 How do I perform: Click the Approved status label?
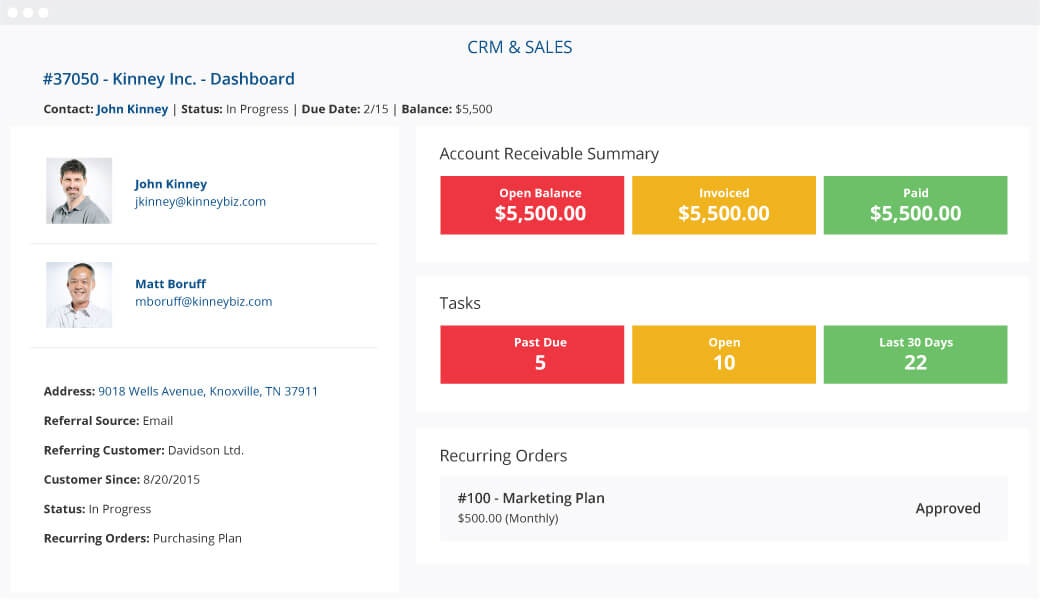point(948,509)
